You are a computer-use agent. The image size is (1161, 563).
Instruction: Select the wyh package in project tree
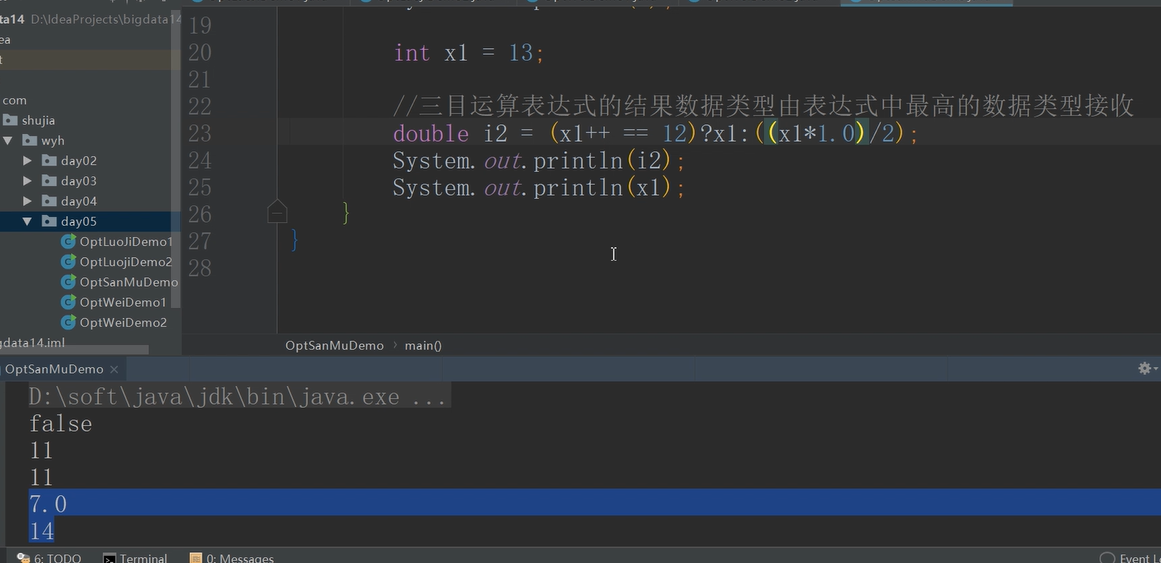pos(53,141)
